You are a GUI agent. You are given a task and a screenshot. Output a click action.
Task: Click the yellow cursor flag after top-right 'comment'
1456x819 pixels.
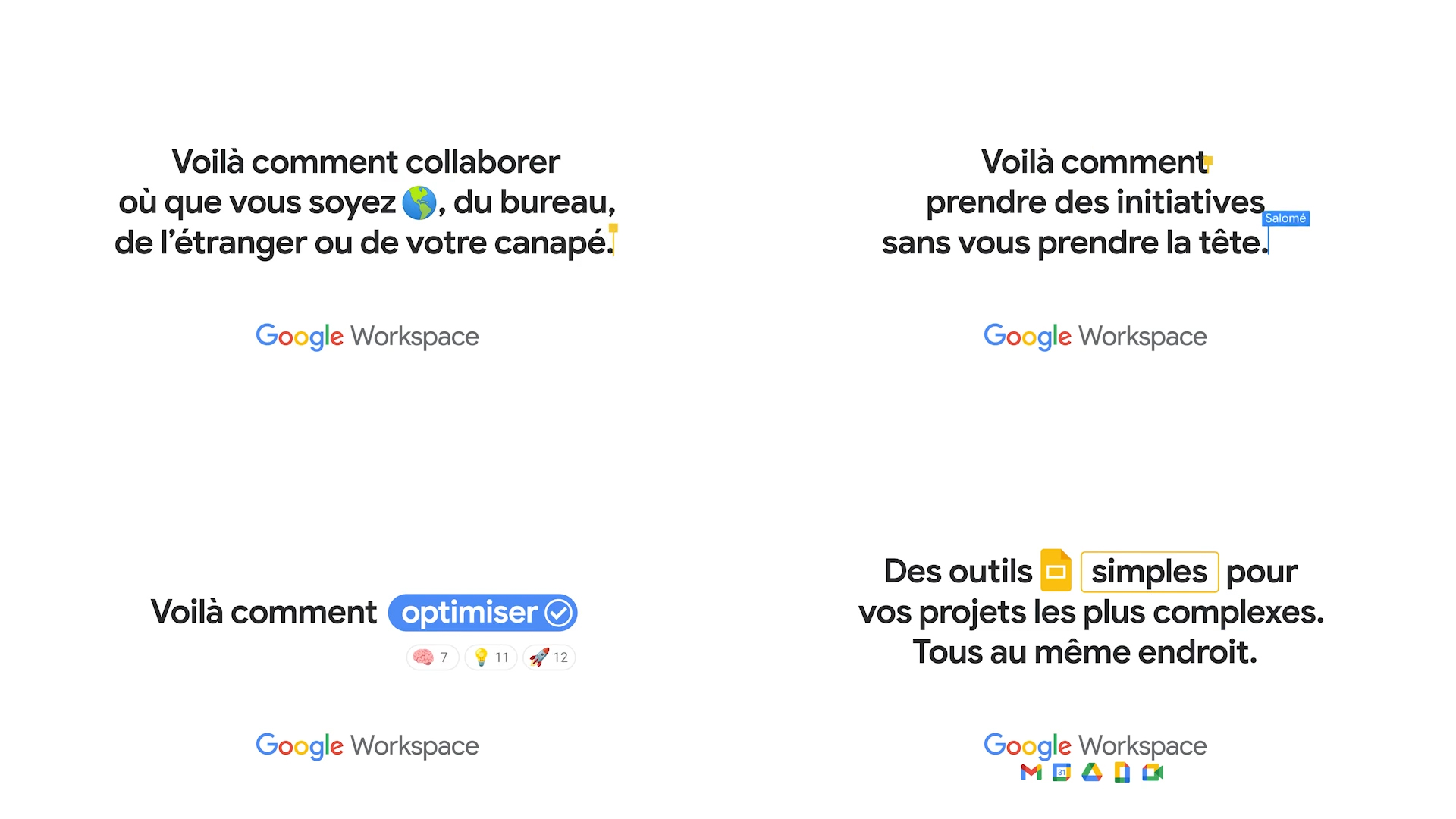click(1208, 161)
